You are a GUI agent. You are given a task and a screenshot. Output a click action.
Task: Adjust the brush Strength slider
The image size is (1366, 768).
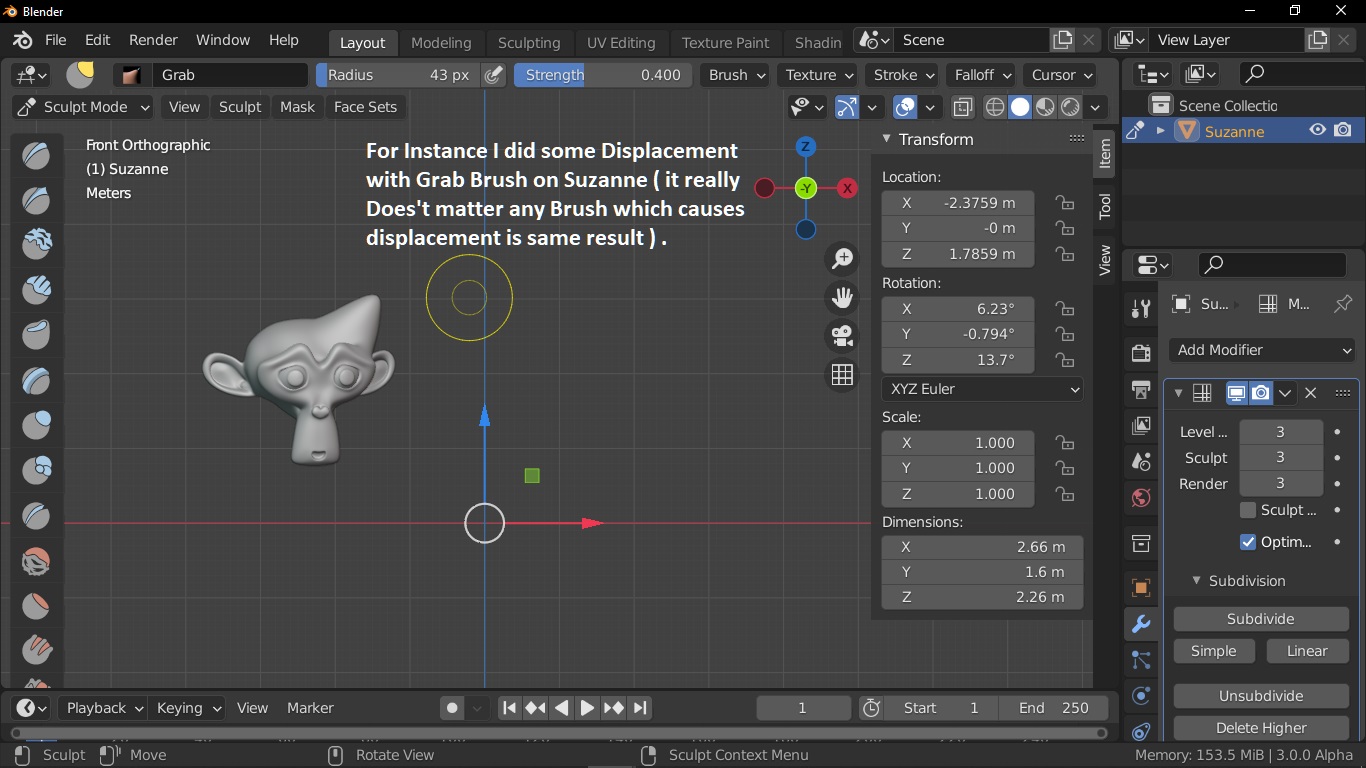tap(603, 75)
